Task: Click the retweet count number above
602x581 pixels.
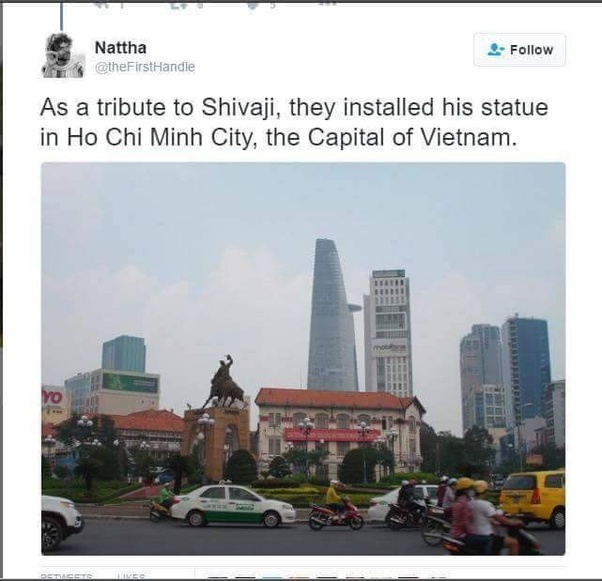Action: tap(200, 5)
